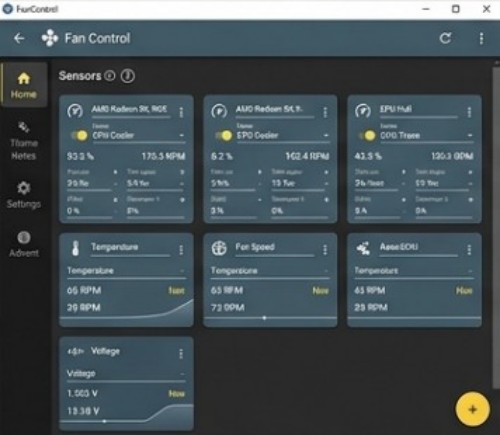Click the slider dot on the Fan Speed card
500x435 pixels.
[264, 318]
